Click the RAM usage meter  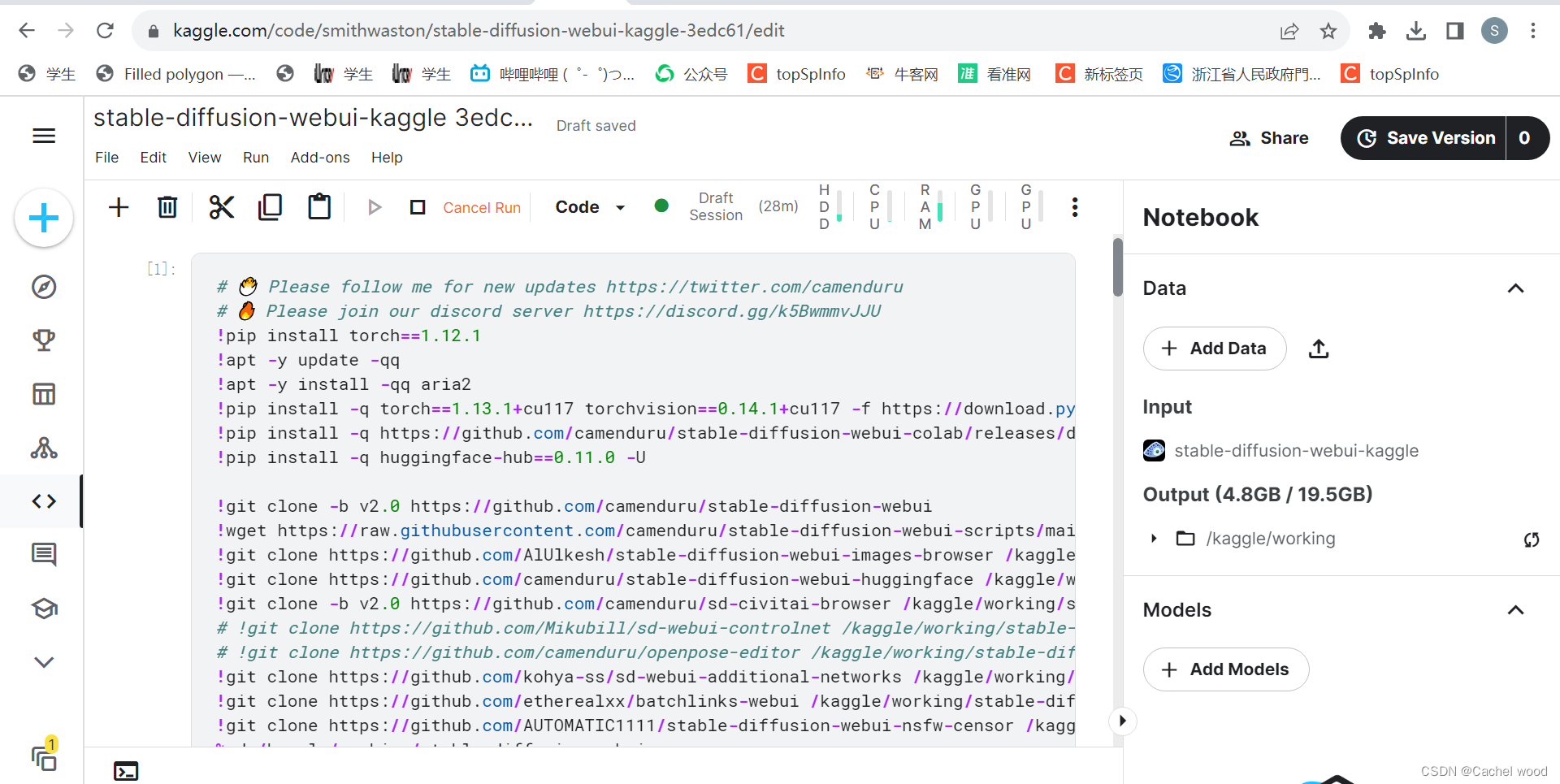click(930, 206)
